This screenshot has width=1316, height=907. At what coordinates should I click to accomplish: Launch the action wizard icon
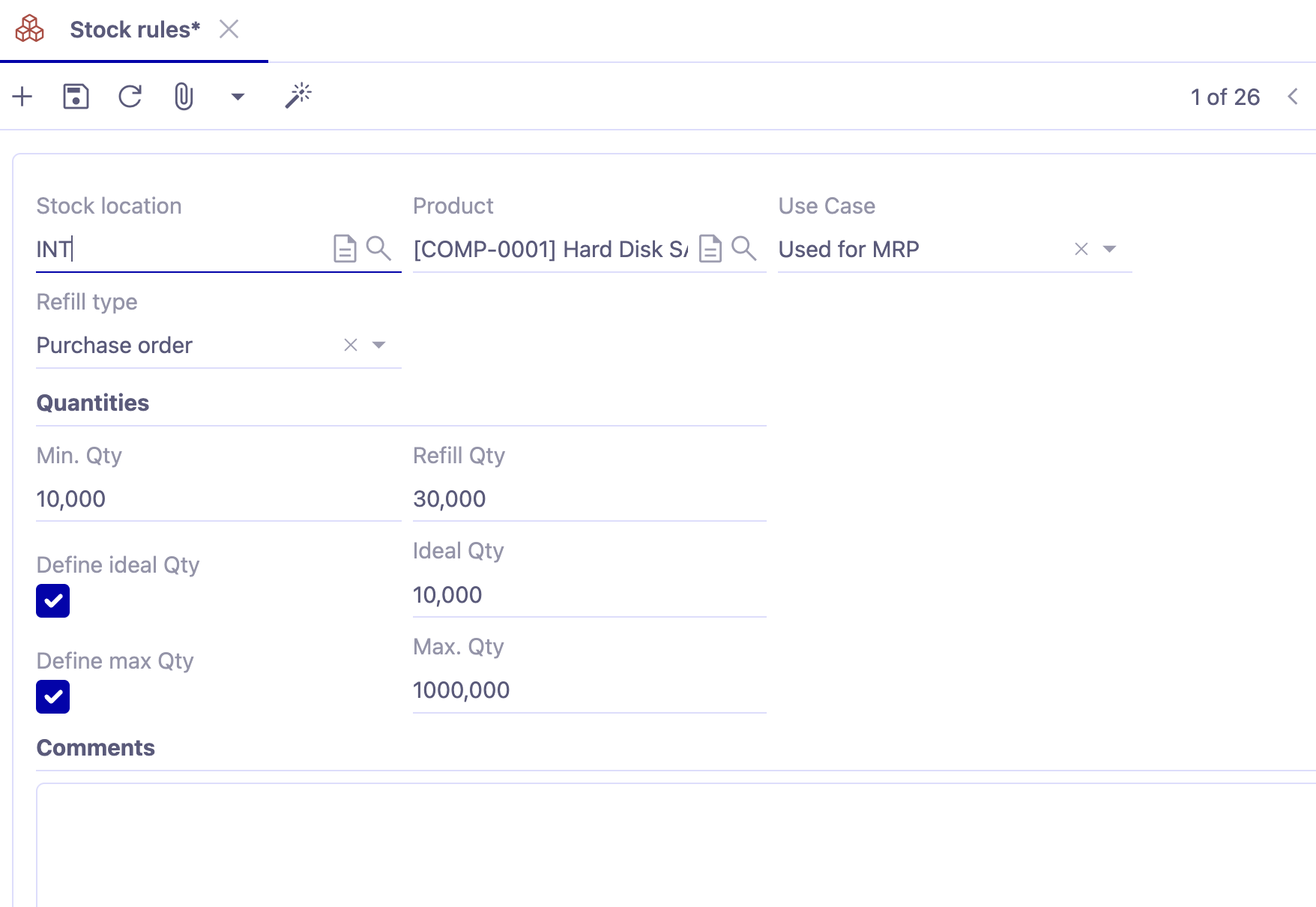[x=298, y=96]
